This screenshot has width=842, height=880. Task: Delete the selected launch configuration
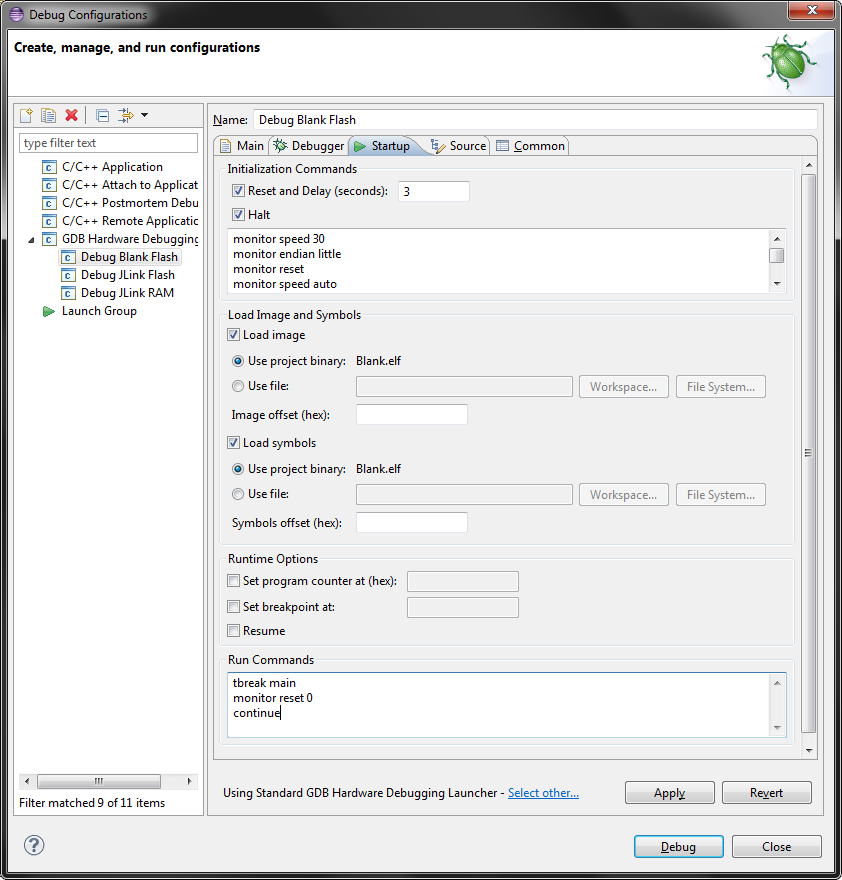71,115
